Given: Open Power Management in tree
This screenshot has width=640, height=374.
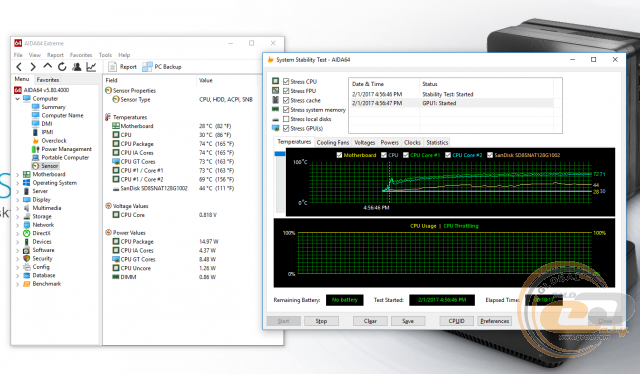Looking at the screenshot, I should pyautogui.click(x=67, y=149).
